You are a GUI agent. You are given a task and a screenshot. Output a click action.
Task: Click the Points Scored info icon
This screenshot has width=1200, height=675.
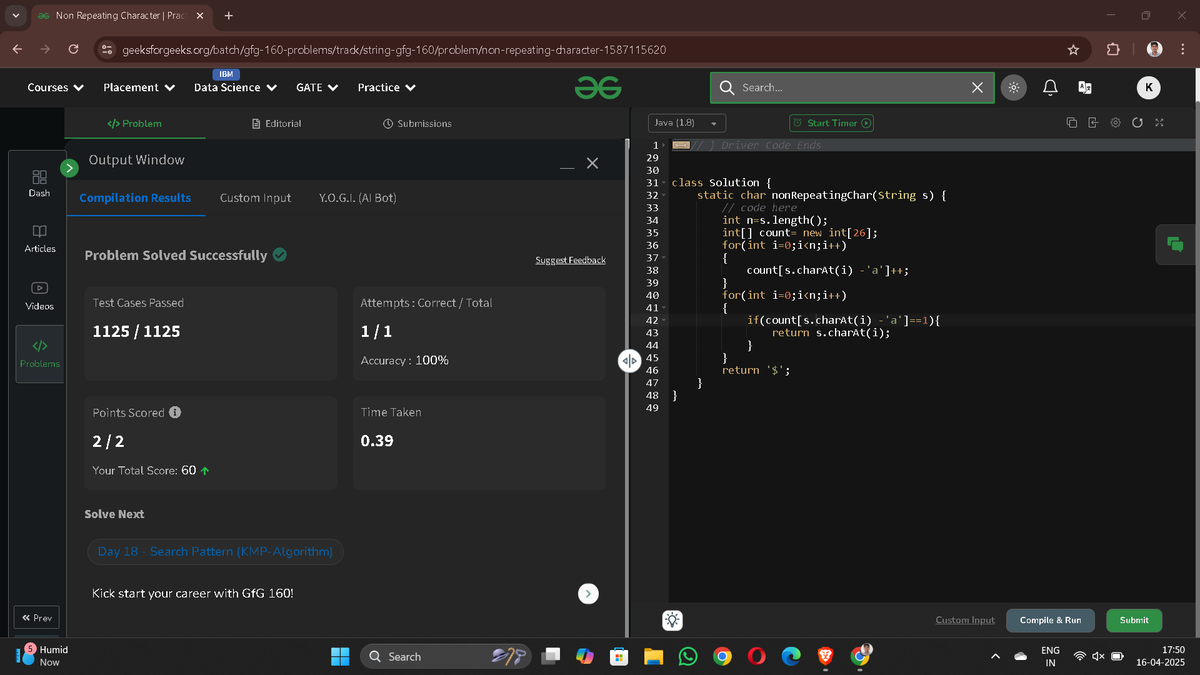click(175, 412)
